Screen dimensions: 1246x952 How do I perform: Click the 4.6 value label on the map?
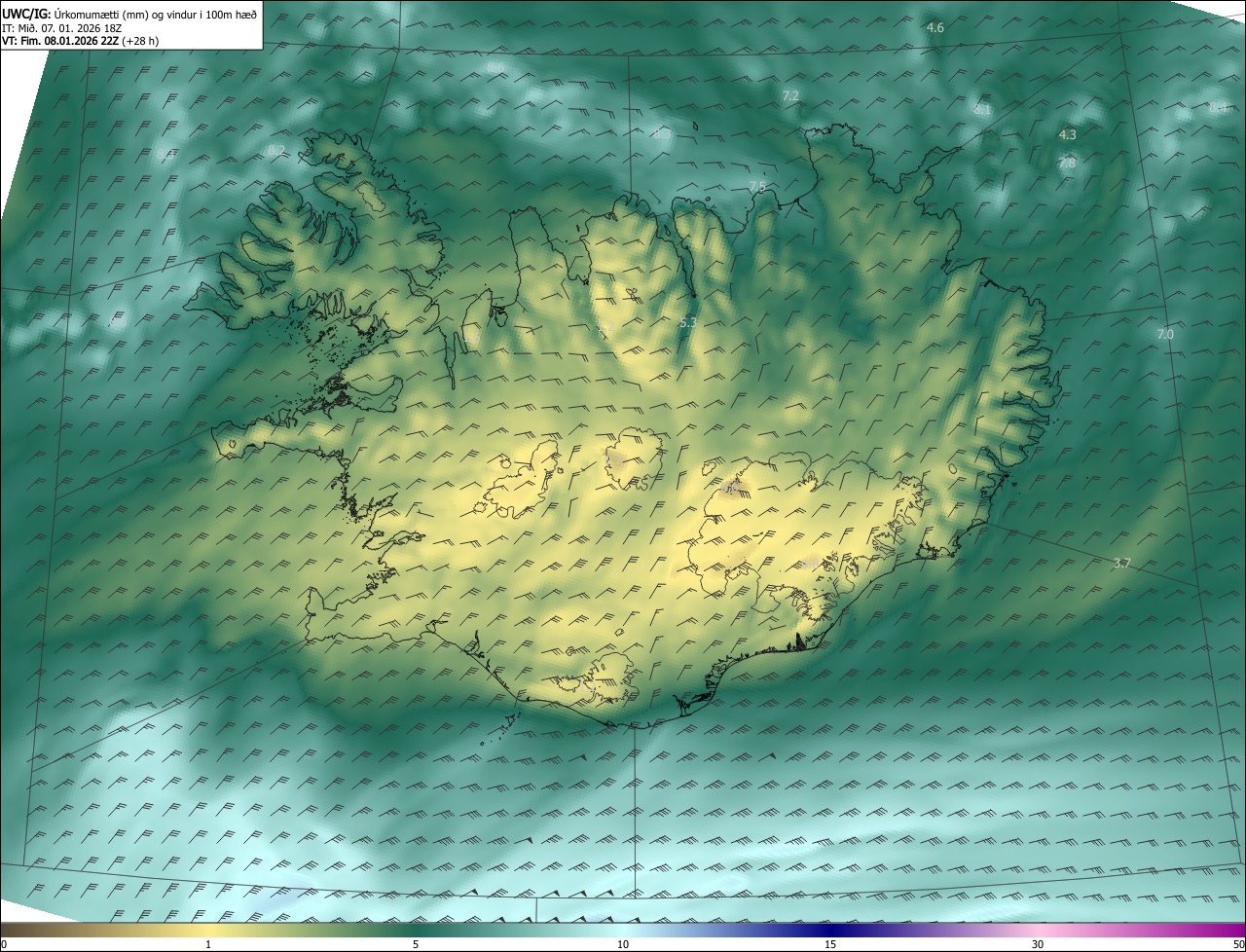point(934,28)
